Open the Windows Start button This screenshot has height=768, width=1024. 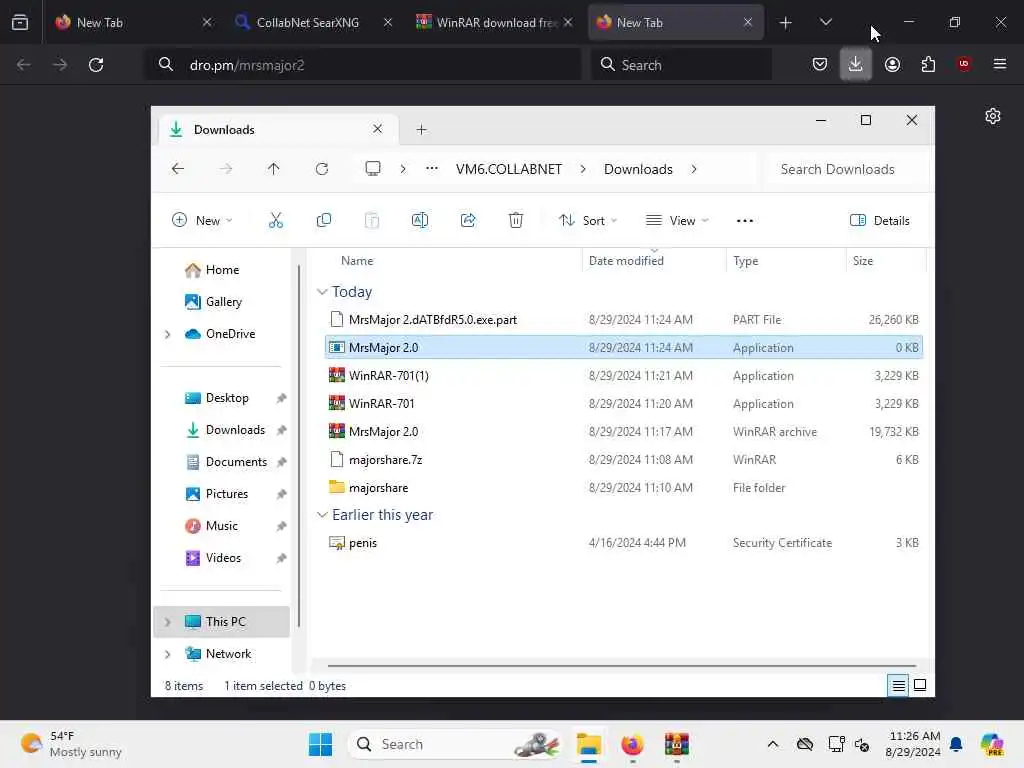[321, 744]
